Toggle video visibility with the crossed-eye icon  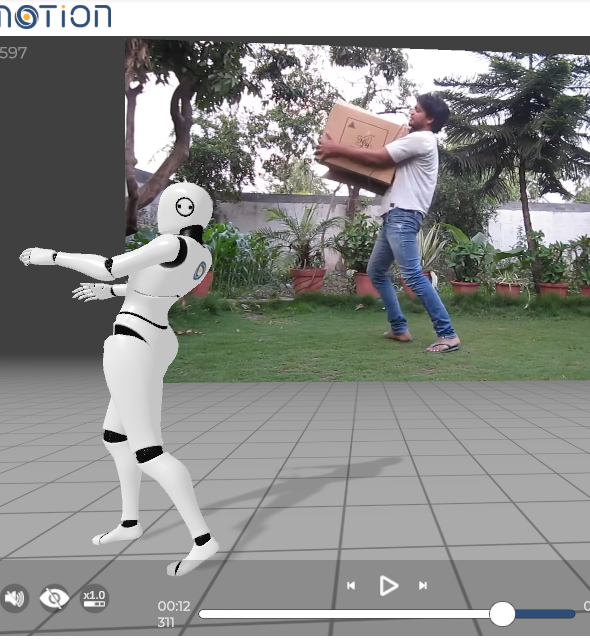pos(54,598)
